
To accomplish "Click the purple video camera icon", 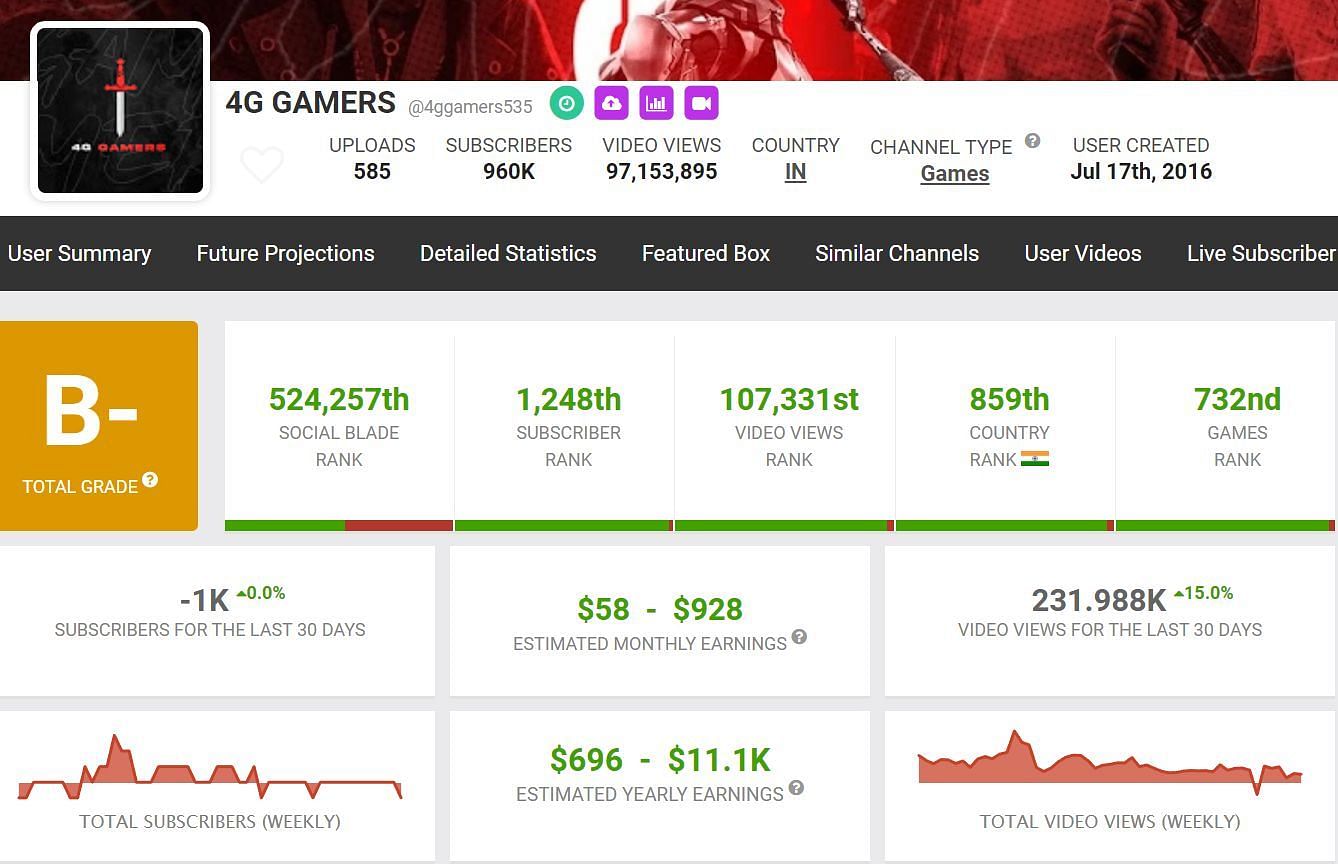I will coord(701,103).
